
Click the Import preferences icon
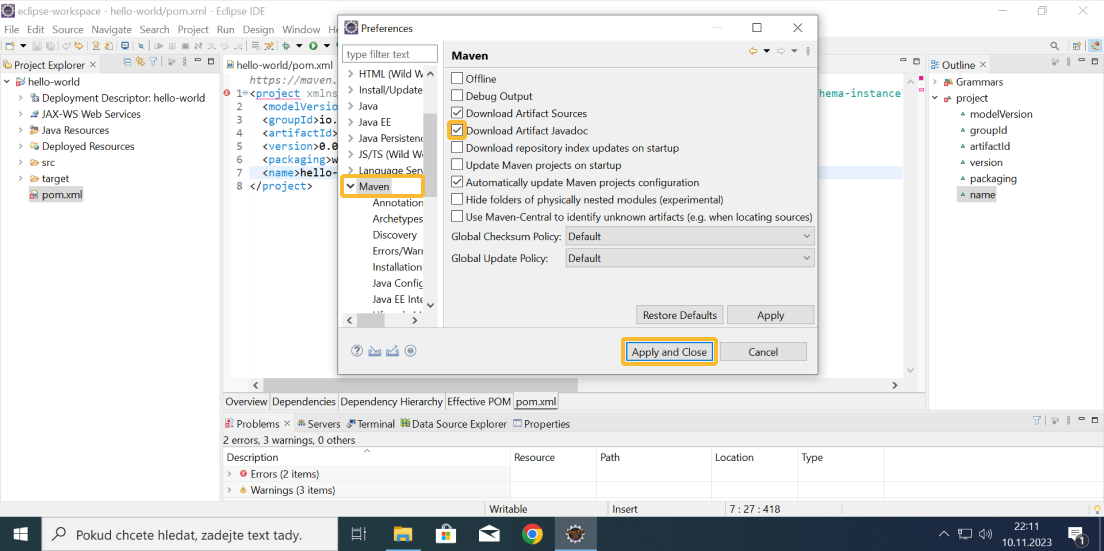coord(375,350)
